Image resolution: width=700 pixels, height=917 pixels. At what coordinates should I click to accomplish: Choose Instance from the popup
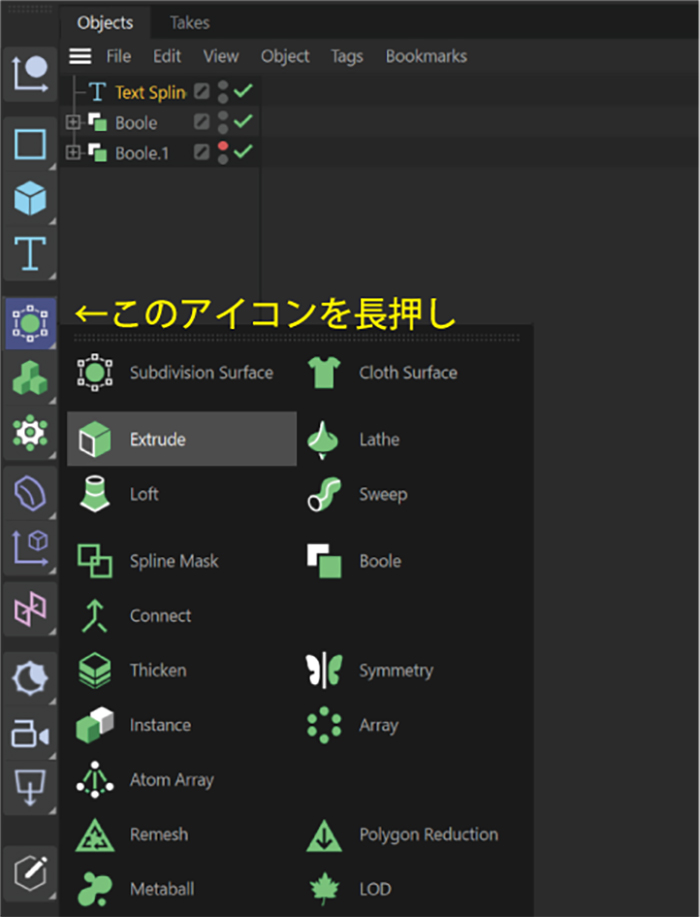tap(182, 725)
